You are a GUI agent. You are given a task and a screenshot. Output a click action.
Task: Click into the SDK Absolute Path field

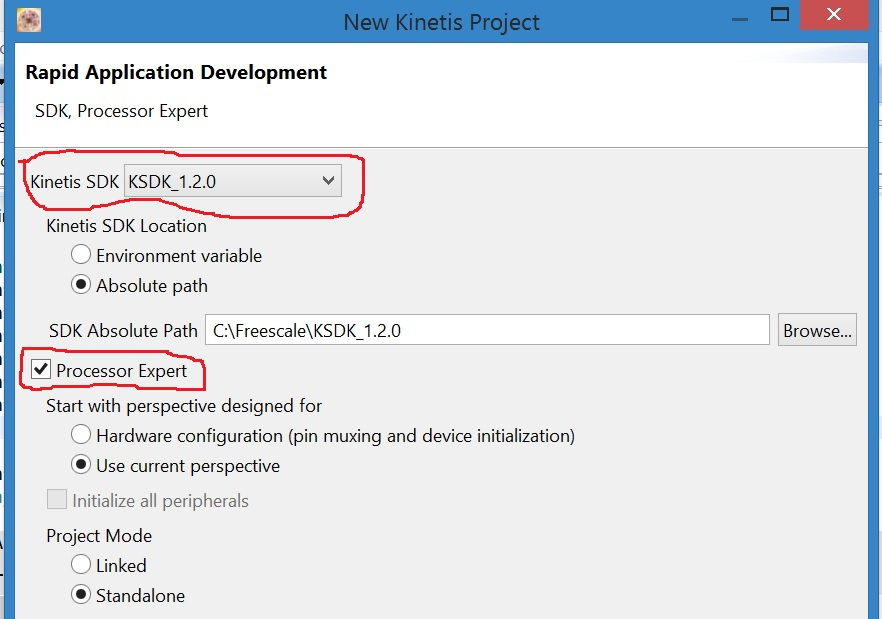487,330
